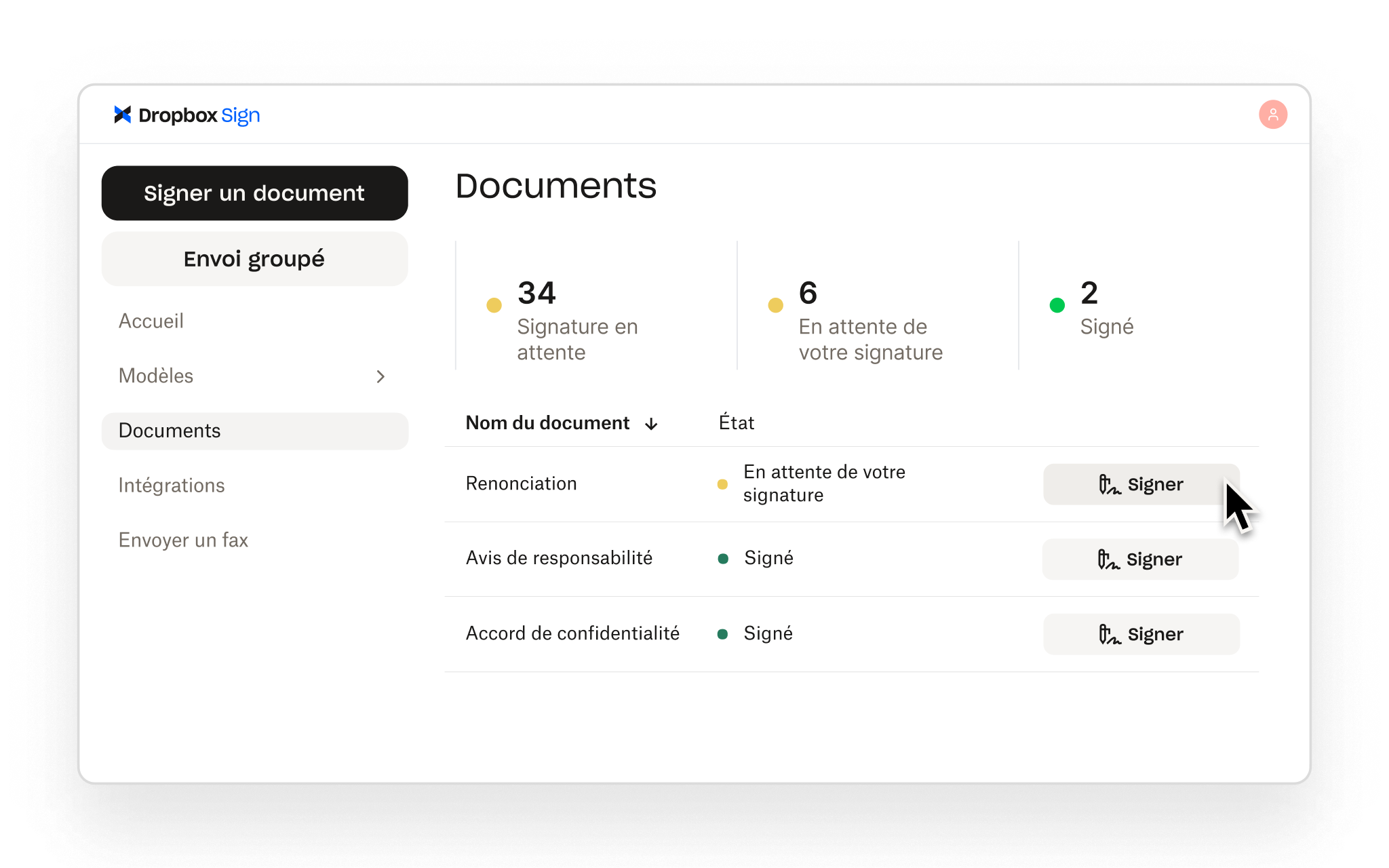
Task: Click the yellow dot by 34
Action: (494, 305)
